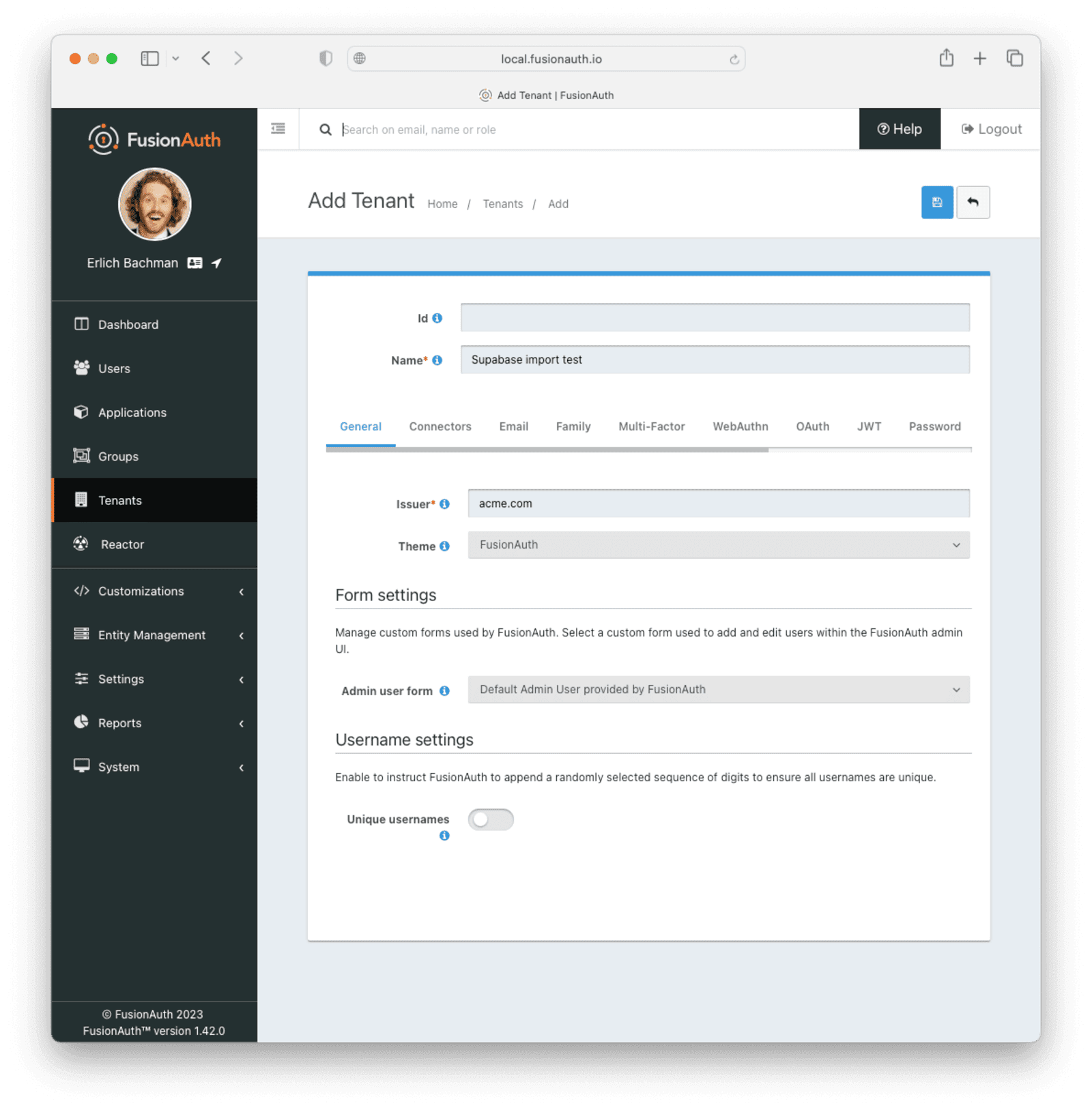Screen dimensions: 1092x1110
Task: Click the paper plane icon beside Erlich Bachman
Action: 216,263
